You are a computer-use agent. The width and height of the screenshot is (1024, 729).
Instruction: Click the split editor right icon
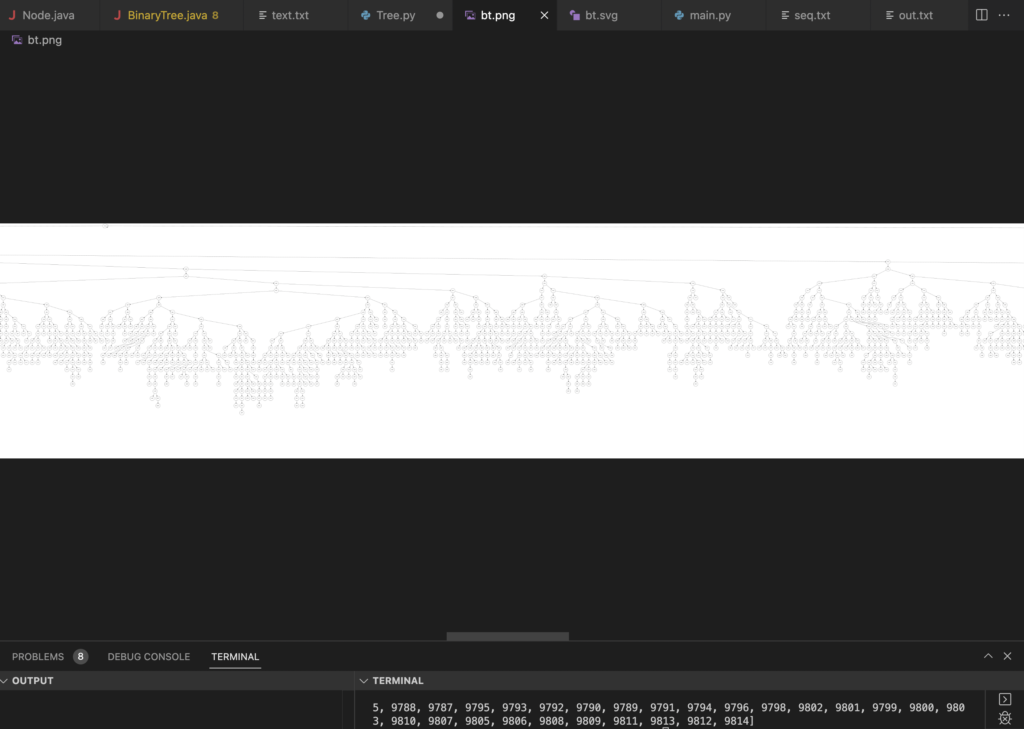[982, 15]
